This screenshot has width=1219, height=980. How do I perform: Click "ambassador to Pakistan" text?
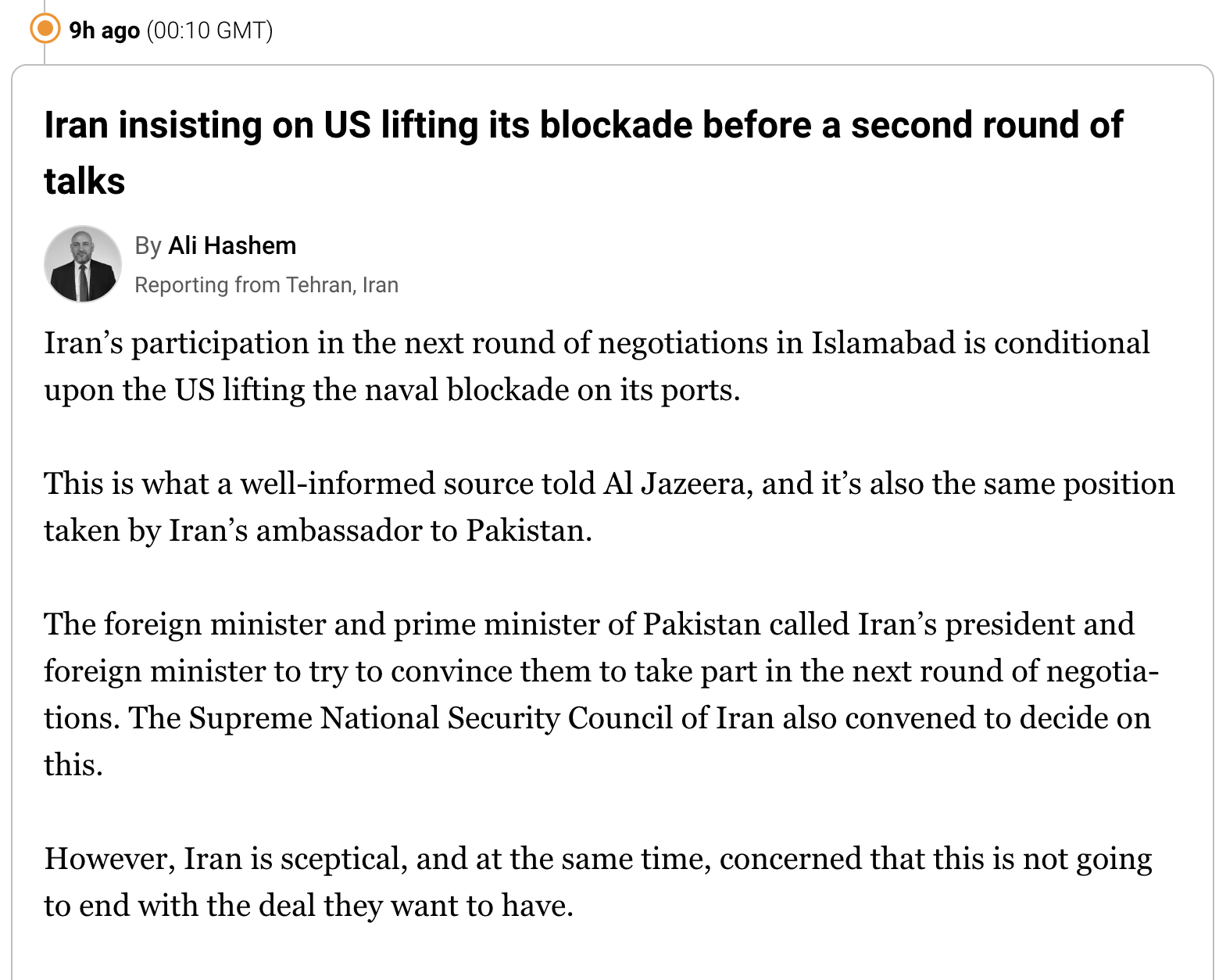(424, 531)
